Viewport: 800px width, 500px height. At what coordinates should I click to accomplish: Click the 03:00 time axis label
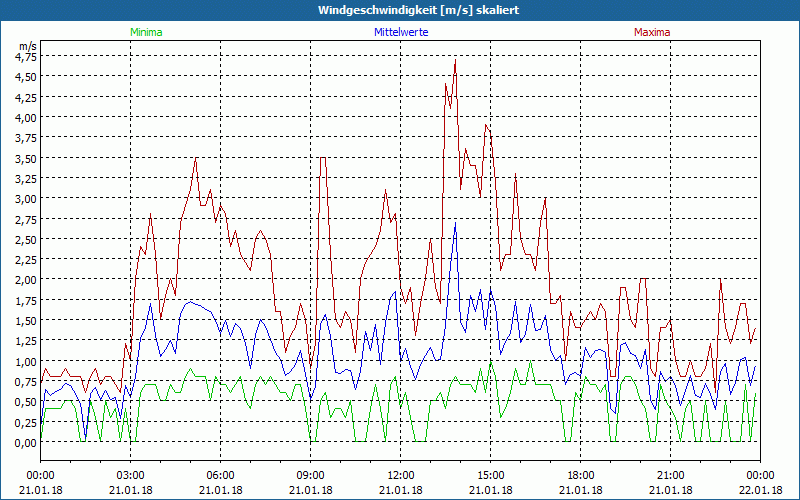(131, 476)
